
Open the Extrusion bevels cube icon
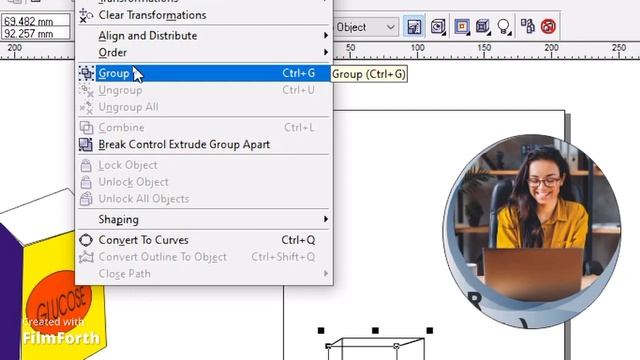click(x=482, y=27)
